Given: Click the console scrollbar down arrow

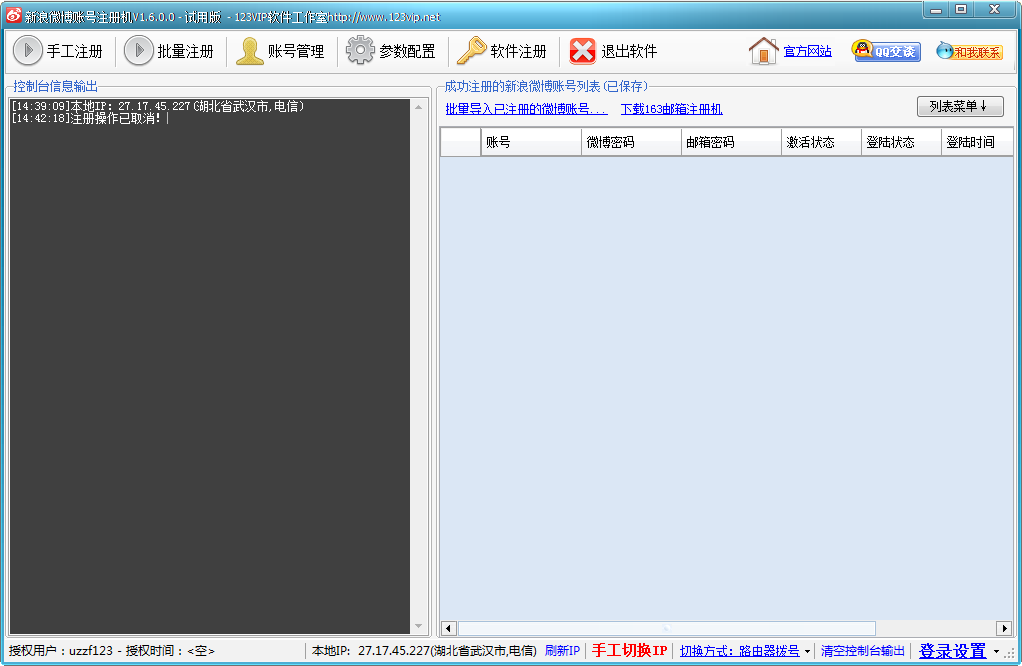Looking at the screenshot, I should tap(418, 626).
